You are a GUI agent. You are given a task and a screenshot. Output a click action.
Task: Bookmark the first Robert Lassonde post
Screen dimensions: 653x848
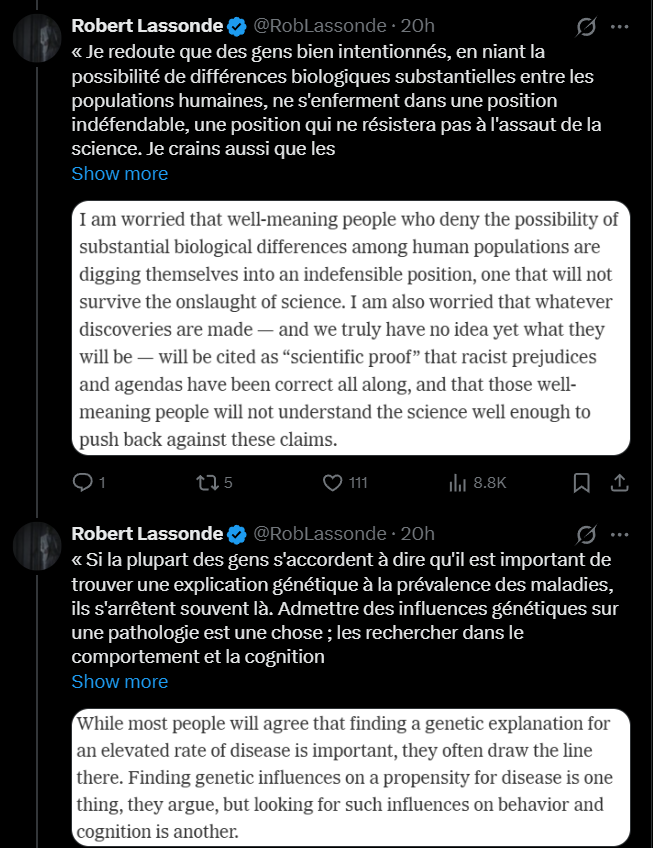(581, 483)
